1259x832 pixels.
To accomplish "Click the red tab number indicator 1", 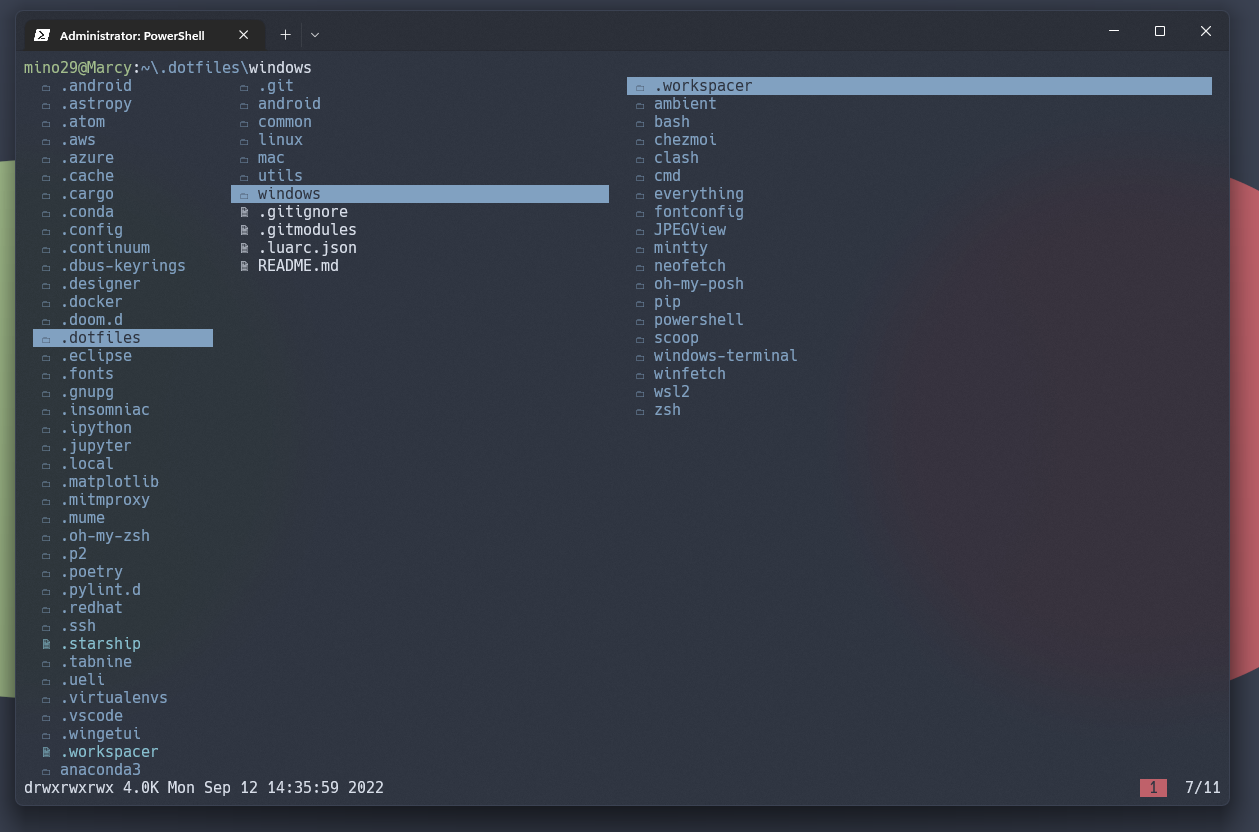I will pos(1153,788).
